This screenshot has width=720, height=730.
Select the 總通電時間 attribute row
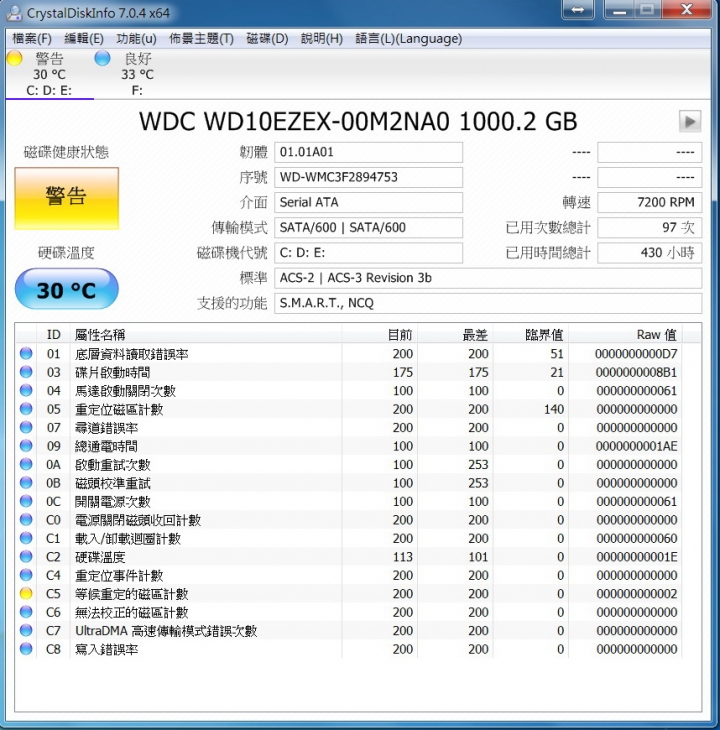click(349, 446)
